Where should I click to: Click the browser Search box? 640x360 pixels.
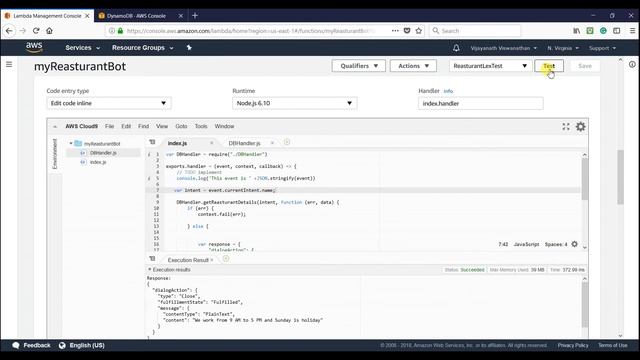coord(475,31)
